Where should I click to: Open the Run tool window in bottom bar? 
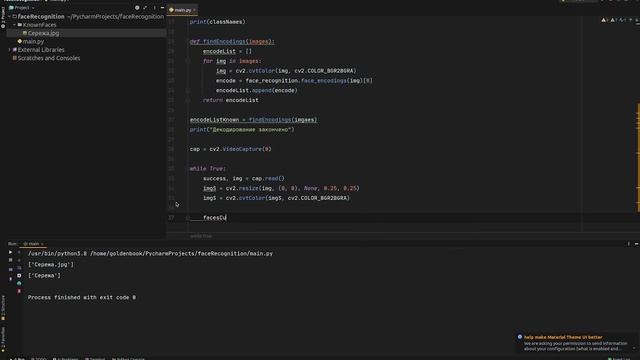coord(17,358)
